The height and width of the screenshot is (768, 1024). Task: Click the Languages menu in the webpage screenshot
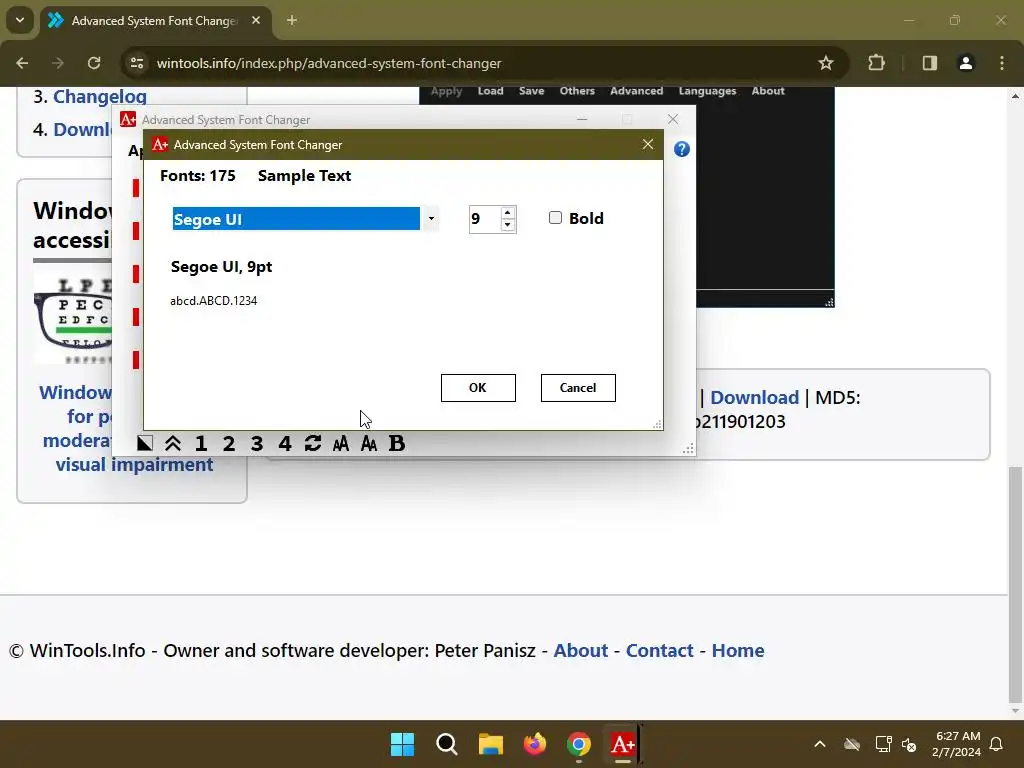(x=707, y=91)
